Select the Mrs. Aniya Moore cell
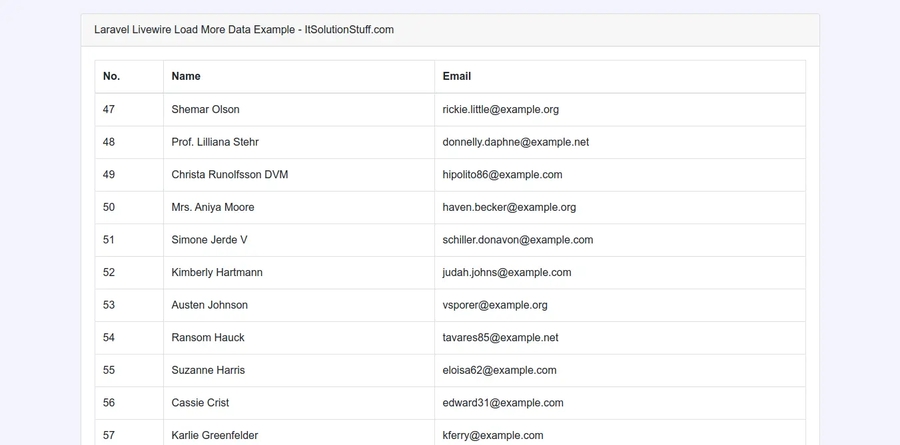Viewport: 900px width, 445px height. tap(212, 207)
